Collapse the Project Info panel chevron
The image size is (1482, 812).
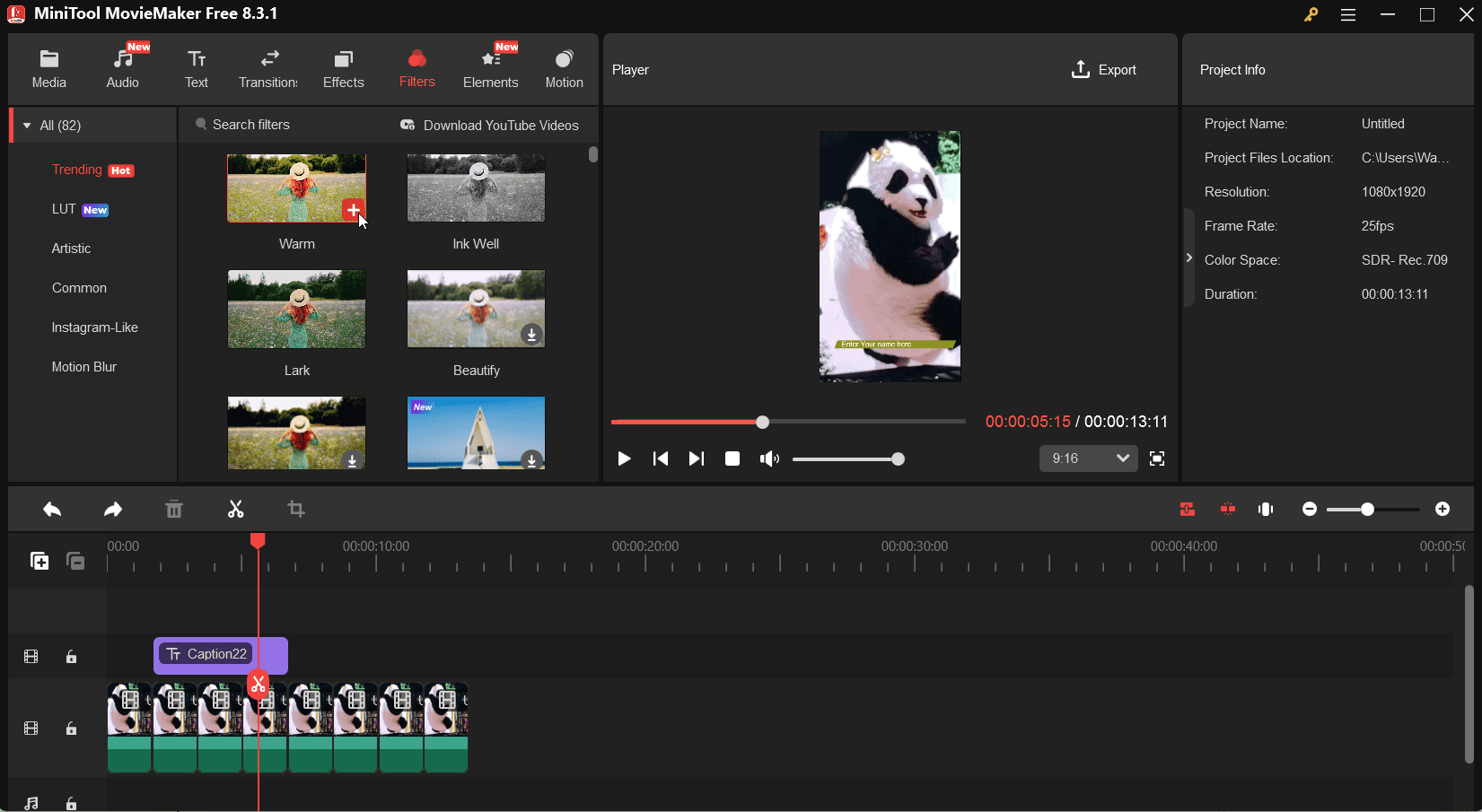tap(1188, 258)
